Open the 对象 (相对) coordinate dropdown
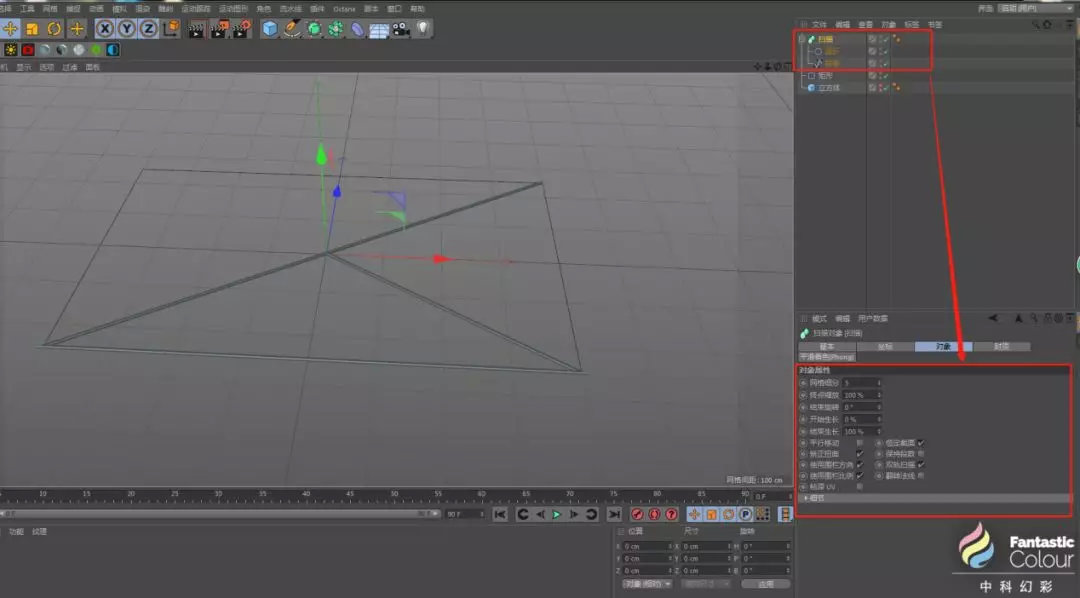The image size is (1080, 598). 646,584
